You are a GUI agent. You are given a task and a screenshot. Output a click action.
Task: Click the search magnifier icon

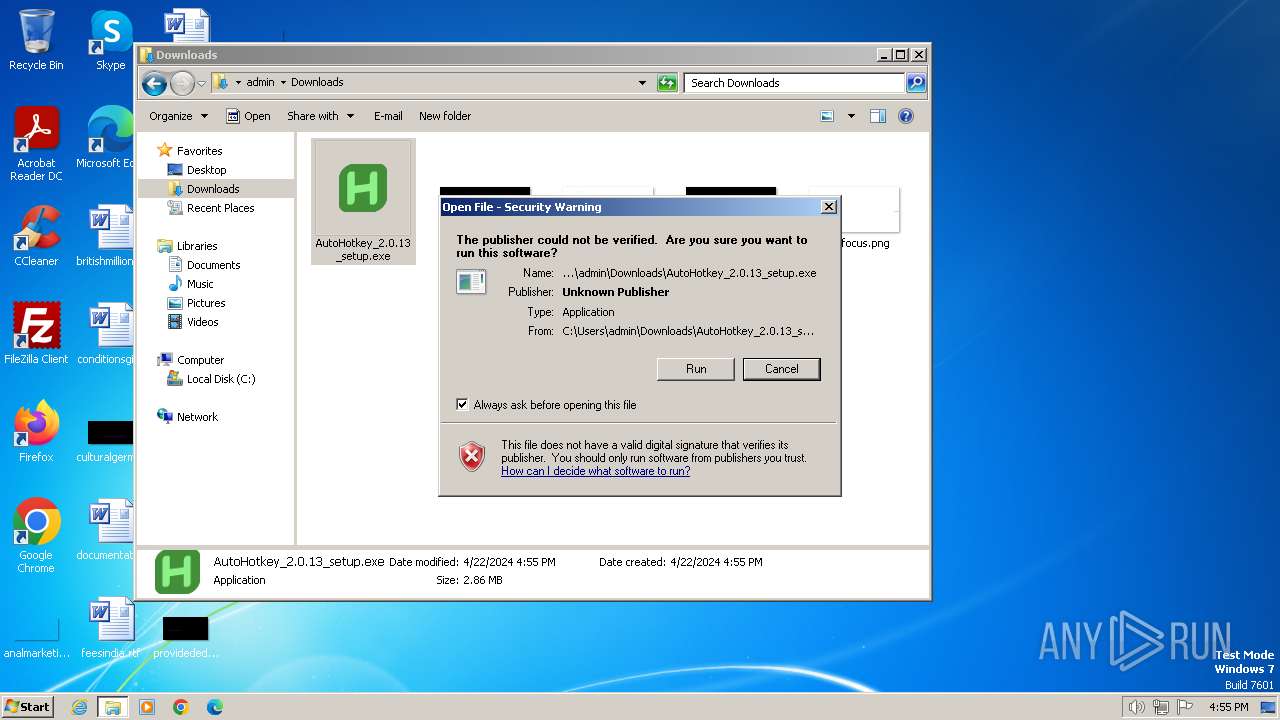(916, 83)
